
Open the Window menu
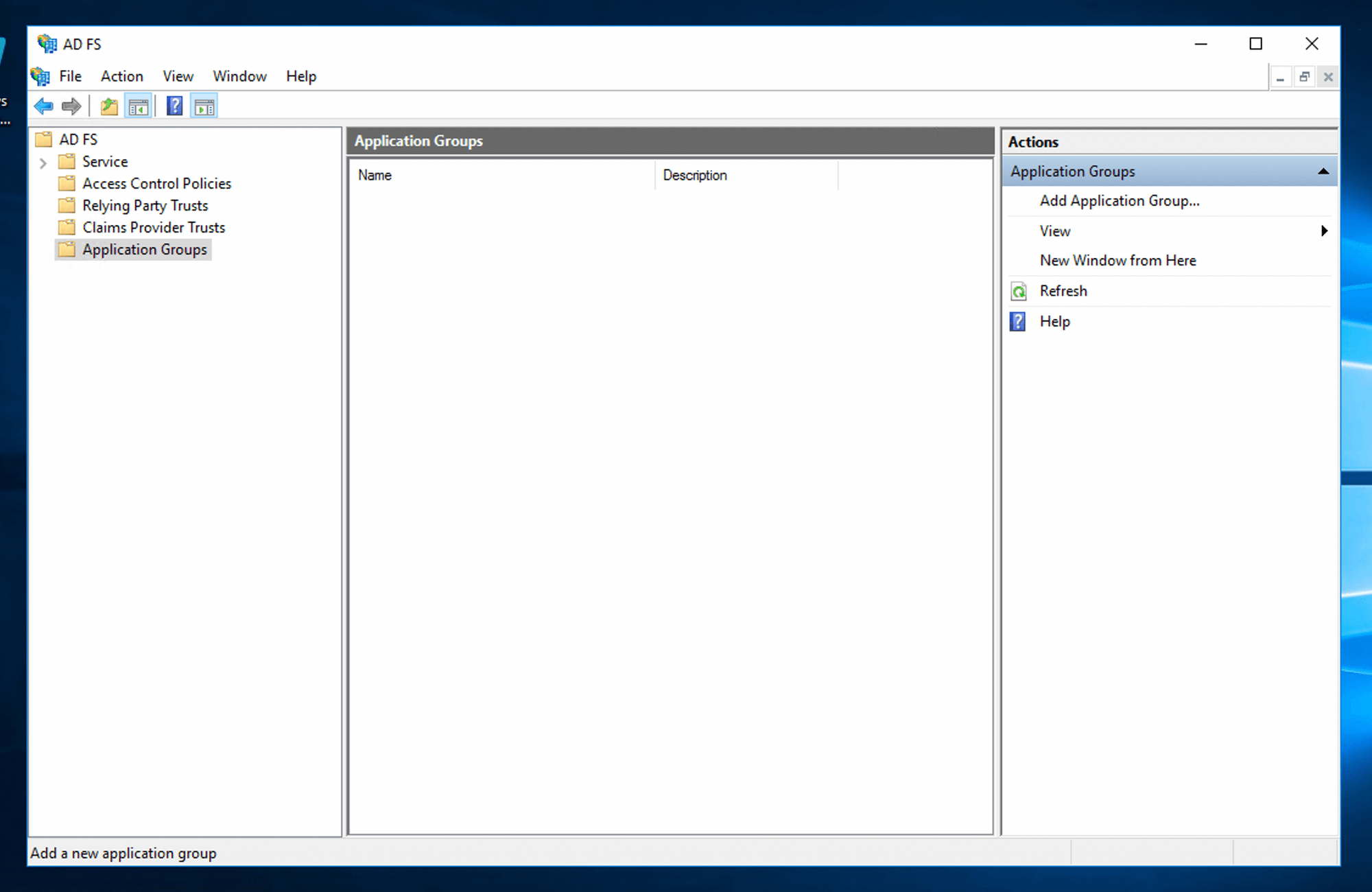(239, 76)
